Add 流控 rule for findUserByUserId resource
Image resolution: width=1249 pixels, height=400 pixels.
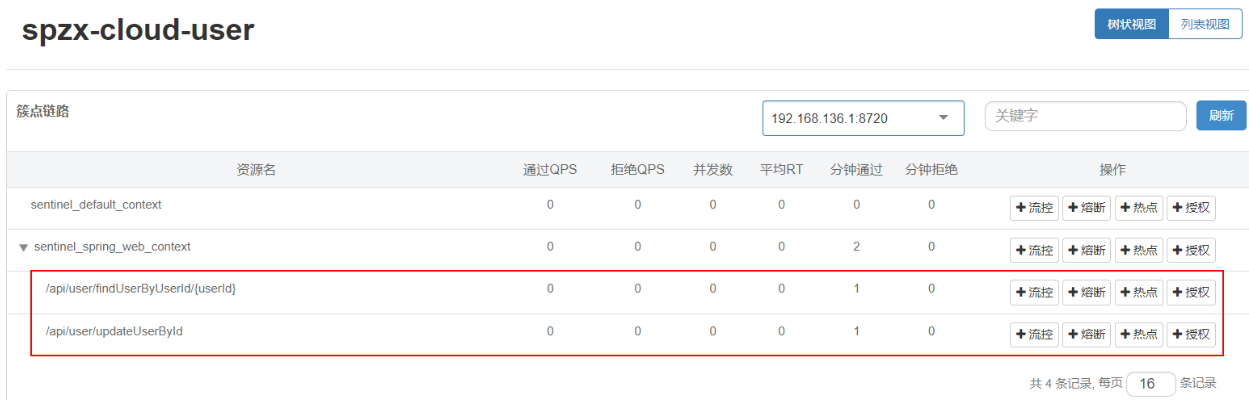pos(1034,292)
